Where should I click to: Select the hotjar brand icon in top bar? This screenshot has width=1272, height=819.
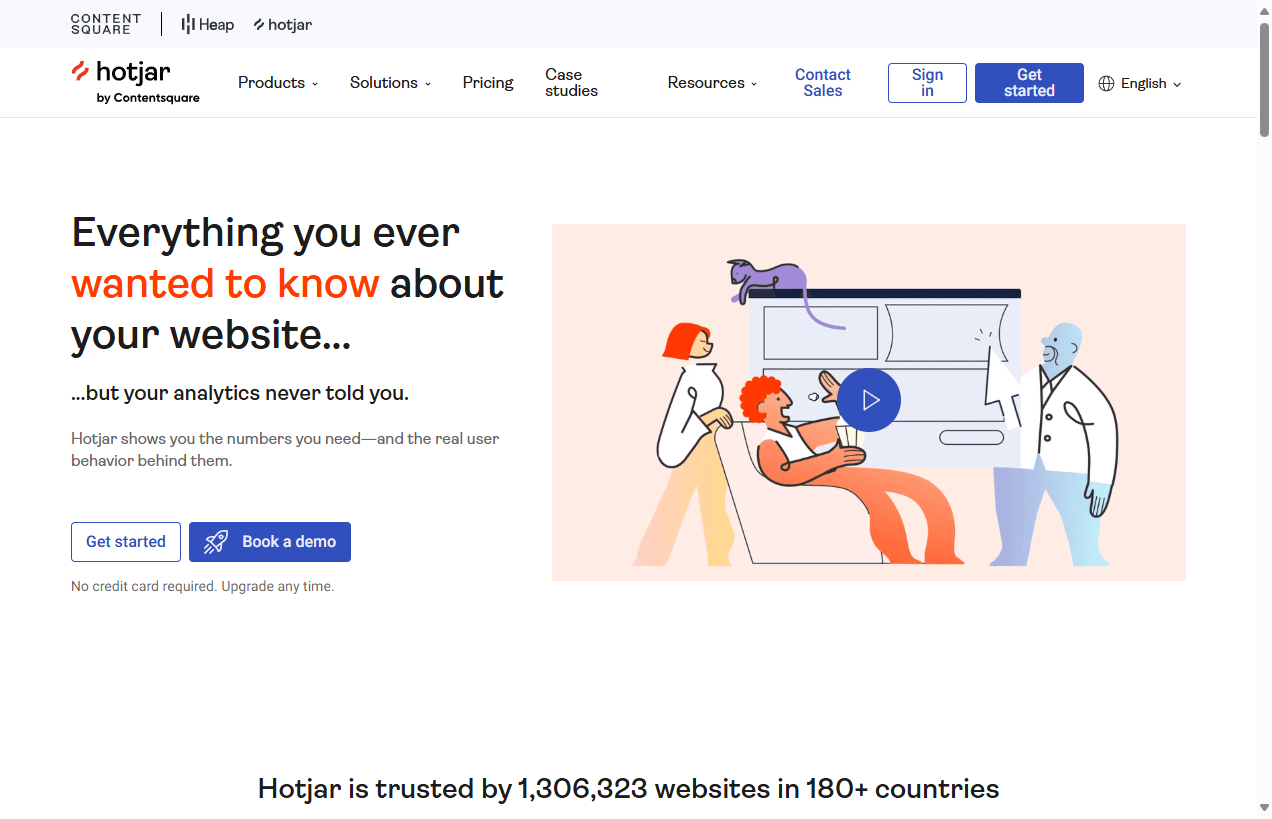tap(257, 24)
